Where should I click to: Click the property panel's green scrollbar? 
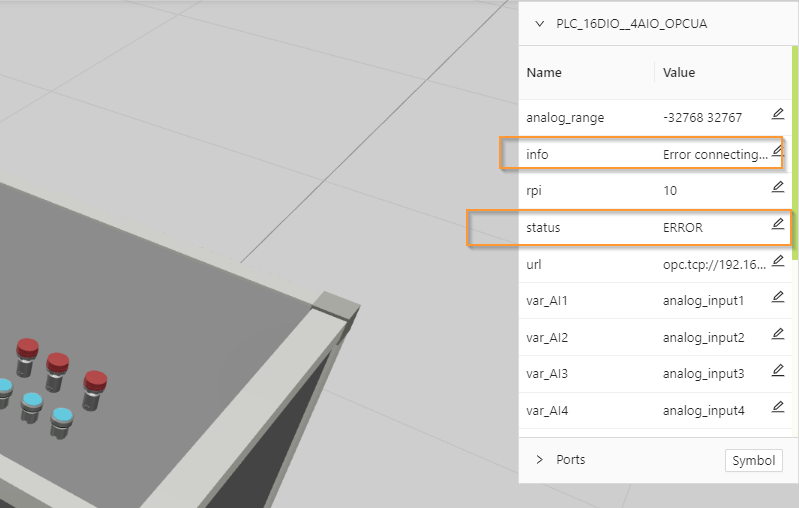(x=794, y=153)
